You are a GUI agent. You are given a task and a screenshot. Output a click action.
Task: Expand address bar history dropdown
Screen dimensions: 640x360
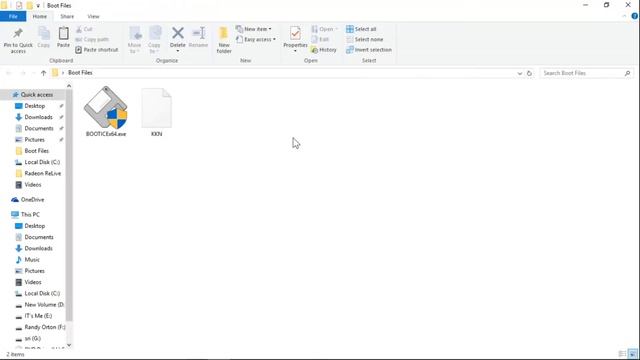click(x=520, y=73)
